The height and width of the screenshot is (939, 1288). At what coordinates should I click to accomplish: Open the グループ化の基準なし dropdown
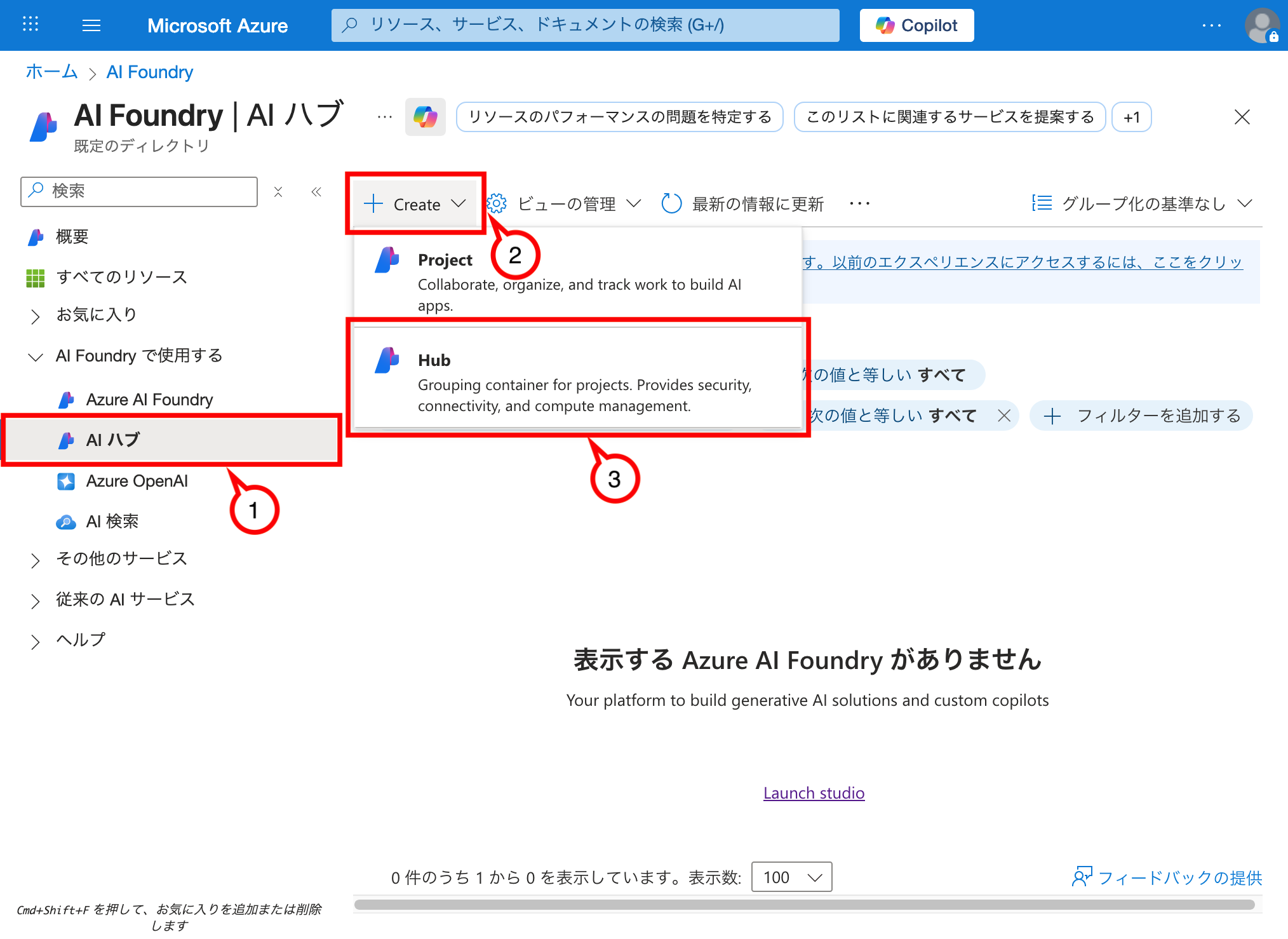pos(1143,204)
